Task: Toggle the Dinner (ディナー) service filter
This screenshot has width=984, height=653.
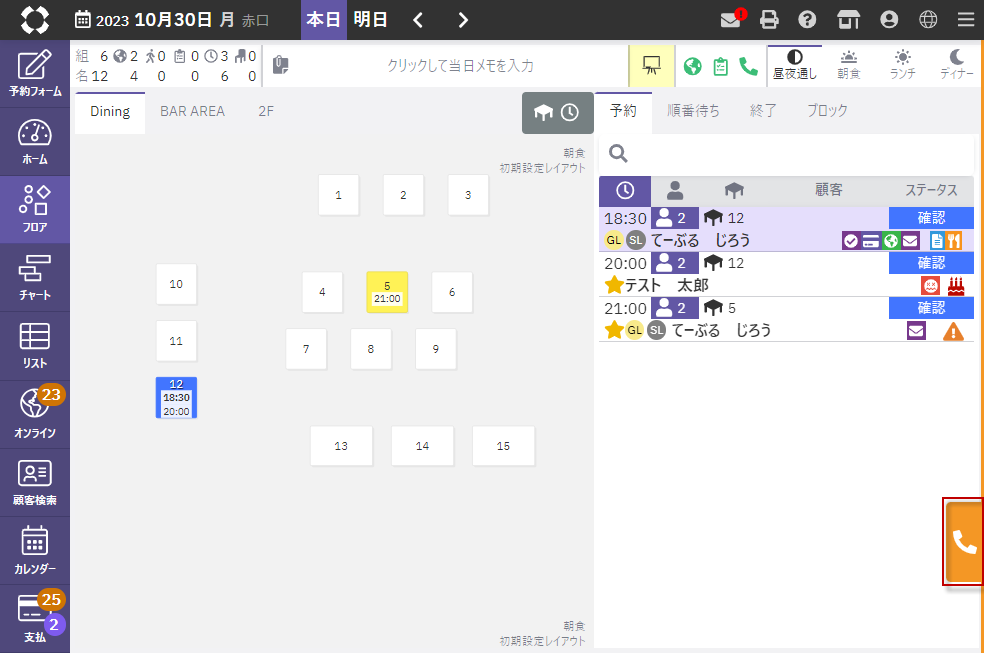Action: (x=957, y=65)
